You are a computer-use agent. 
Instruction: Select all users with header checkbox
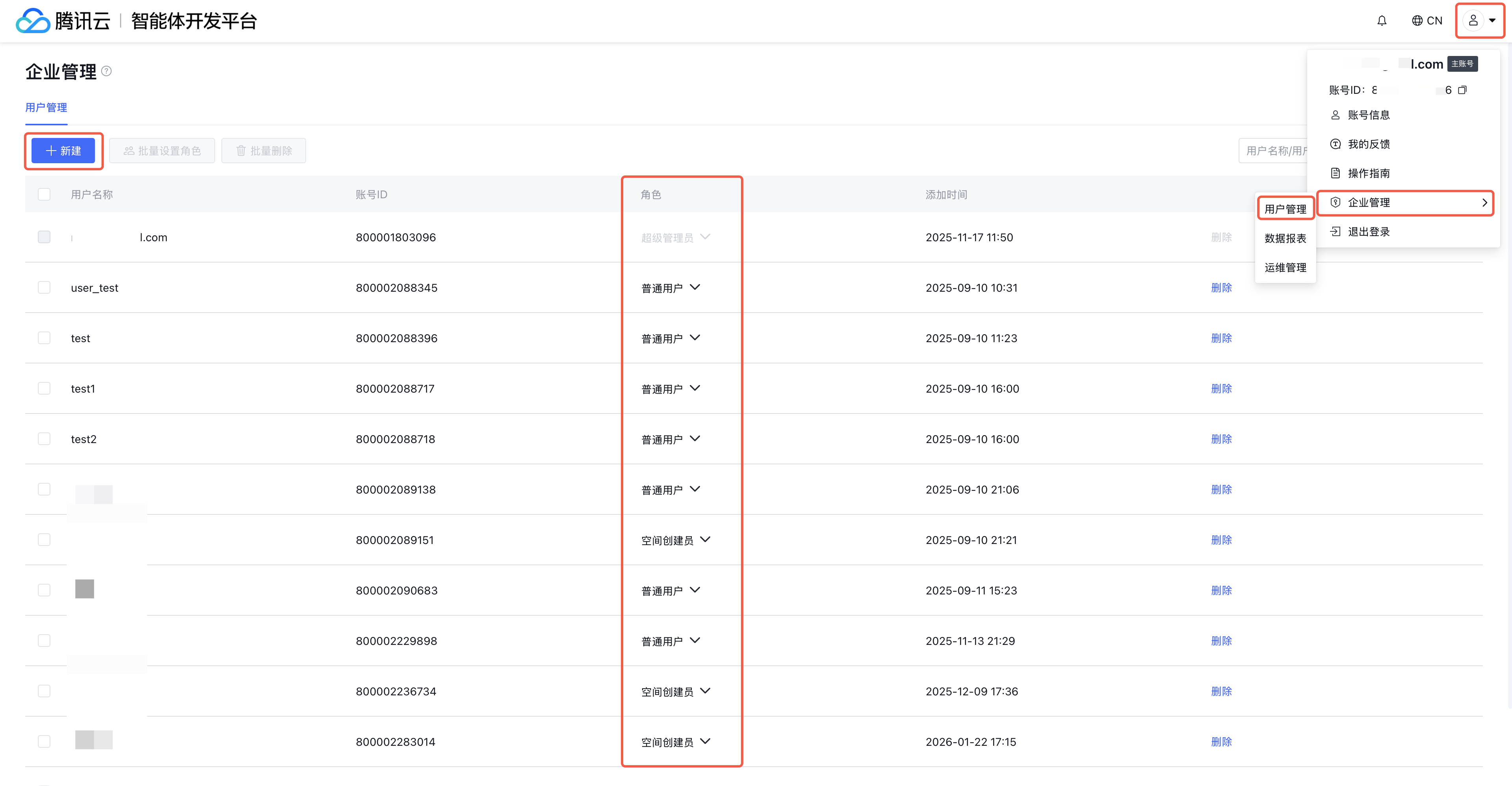point(44,194)
